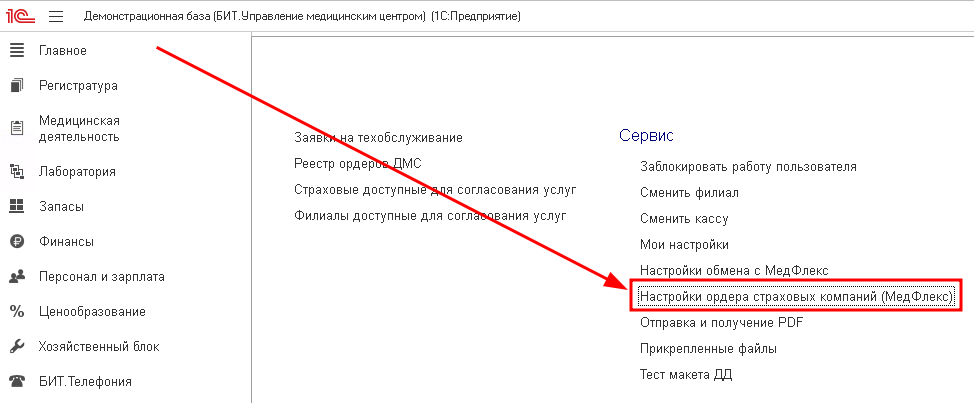Click Заблокировать работу пользователя
The width and height of the screenshot is (974, 403).
tap(748, 167)
